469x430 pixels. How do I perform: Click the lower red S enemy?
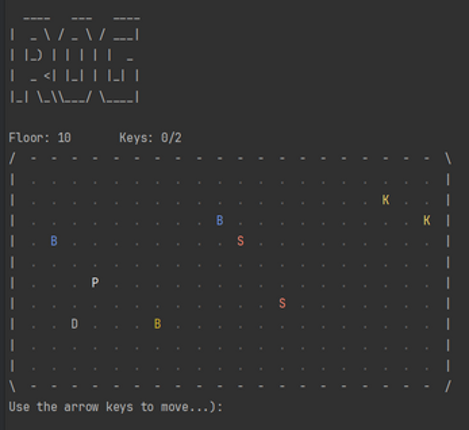pos(282,303)
